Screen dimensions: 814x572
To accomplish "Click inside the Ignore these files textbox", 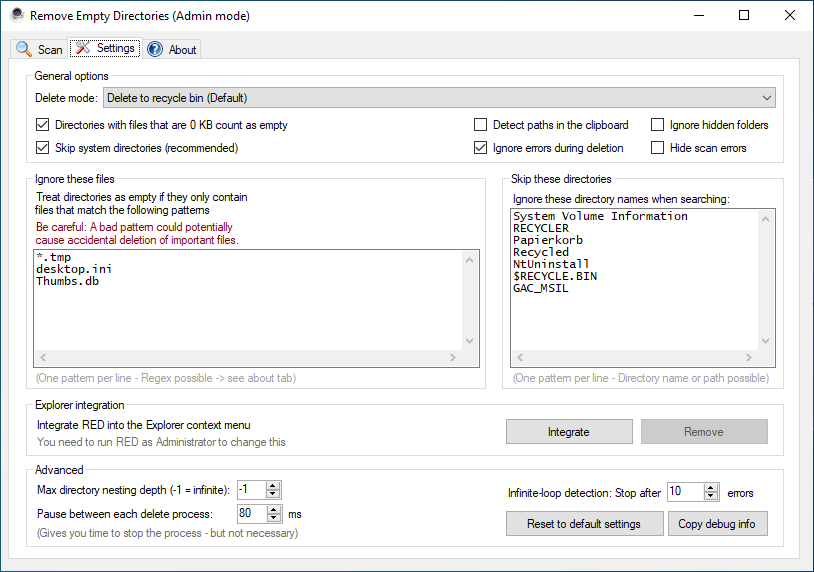I will pyautogui.click(x=247, y=300).
